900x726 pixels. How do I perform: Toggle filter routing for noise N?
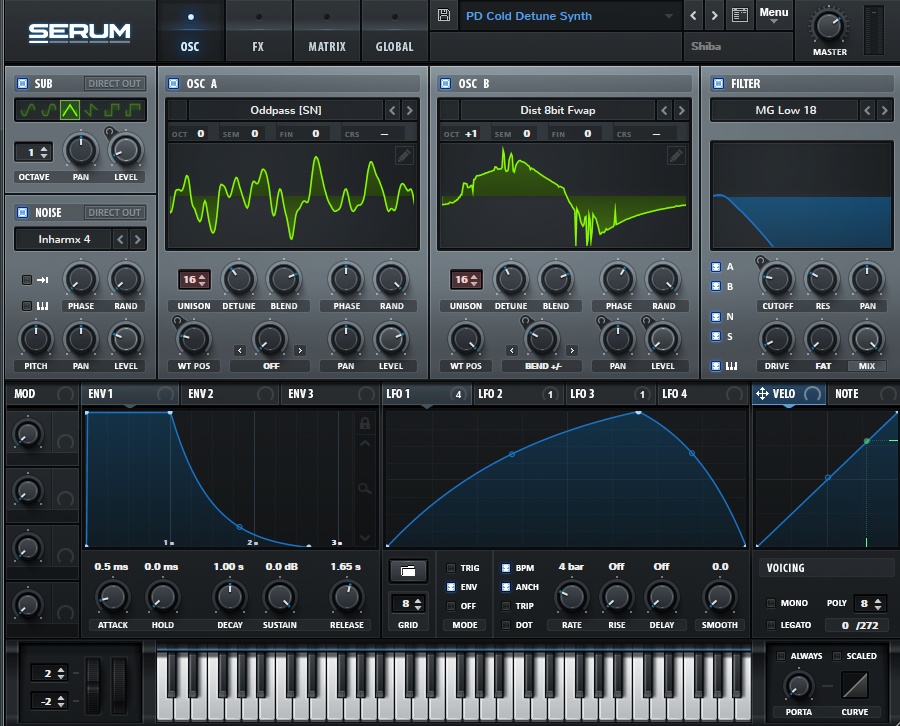[716, 317]
